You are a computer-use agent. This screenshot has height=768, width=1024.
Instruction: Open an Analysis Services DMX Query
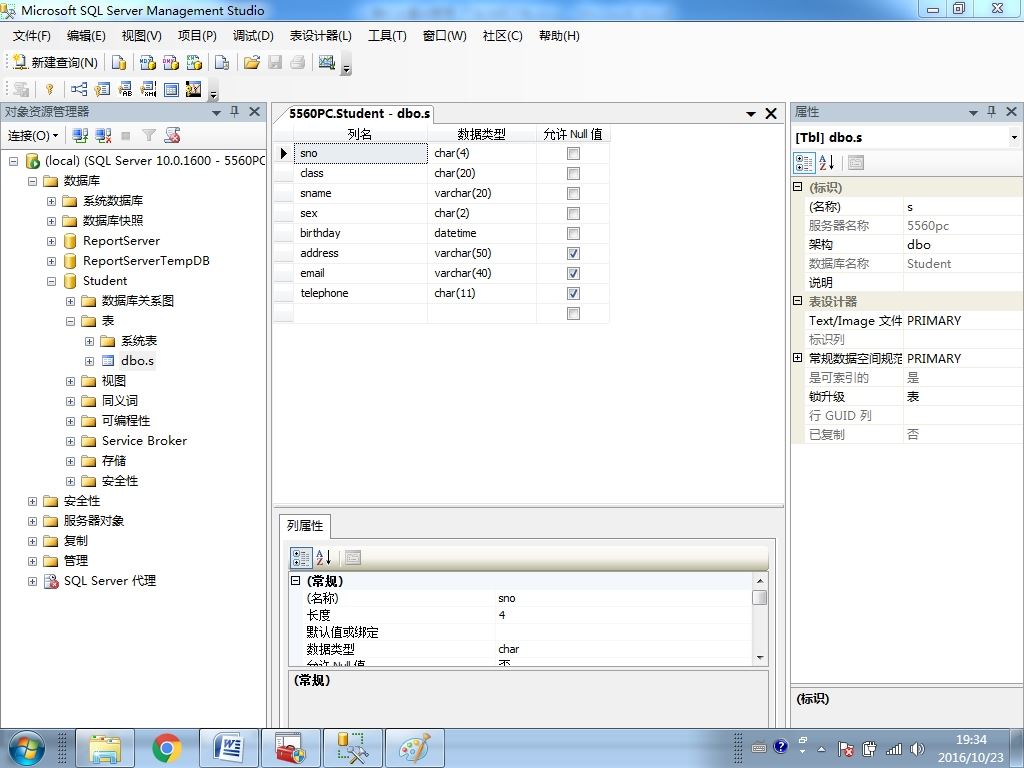(170, 62)
